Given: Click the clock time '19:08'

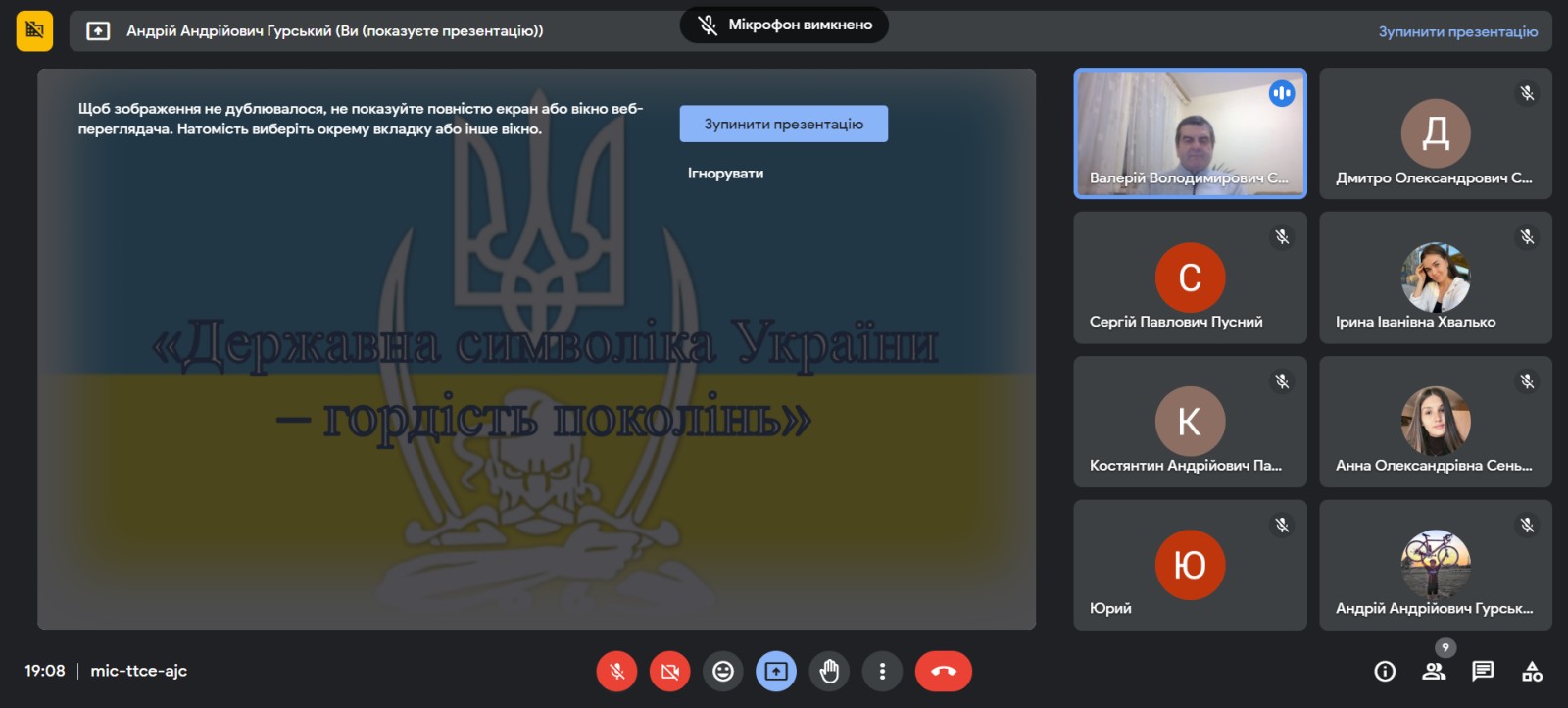Looking at the screenshot, I should [x=45, y=671].
